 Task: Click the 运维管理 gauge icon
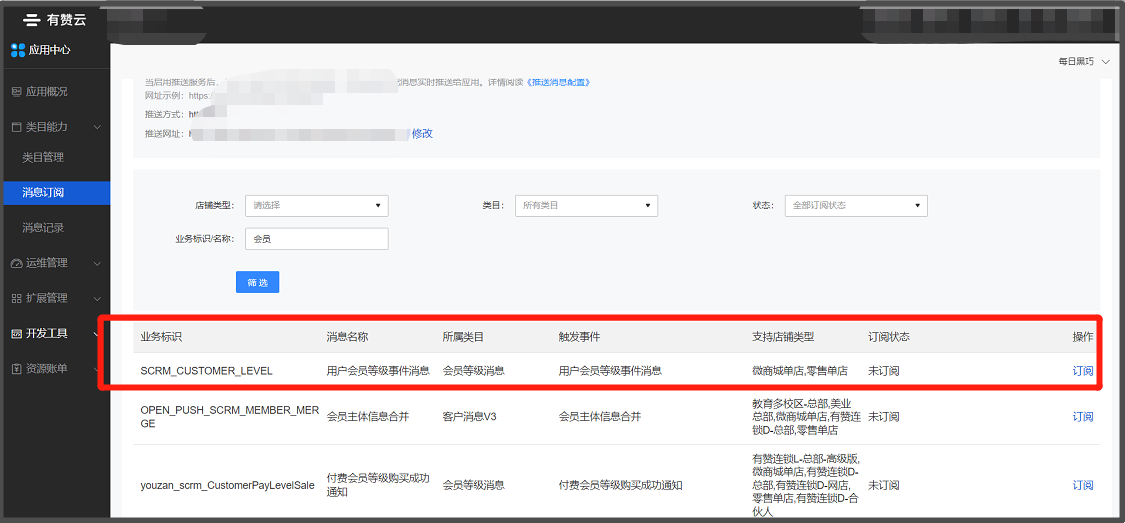point(17,263)
